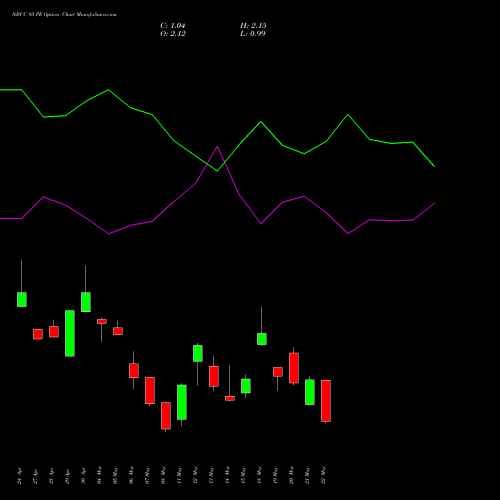Click the green candlestick for 15 May
The width and height of the screenshot is (500, 500).
[x=246, y=386]
